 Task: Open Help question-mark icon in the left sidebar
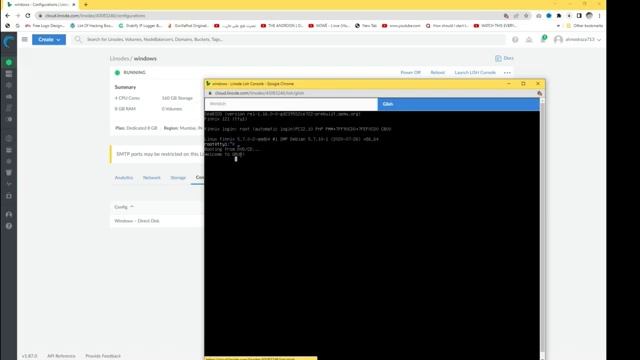click(9, 226)
